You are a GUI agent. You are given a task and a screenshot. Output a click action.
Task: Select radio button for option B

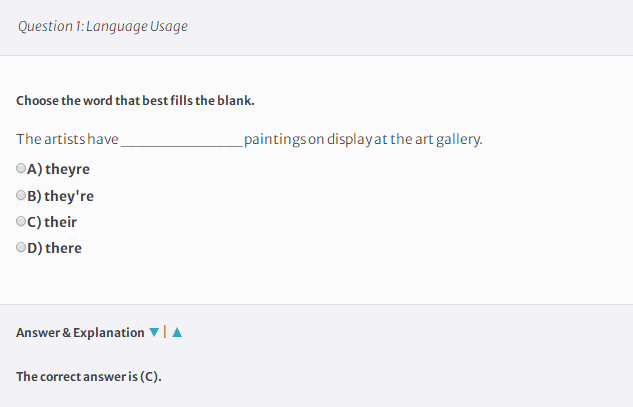point(21,195)
